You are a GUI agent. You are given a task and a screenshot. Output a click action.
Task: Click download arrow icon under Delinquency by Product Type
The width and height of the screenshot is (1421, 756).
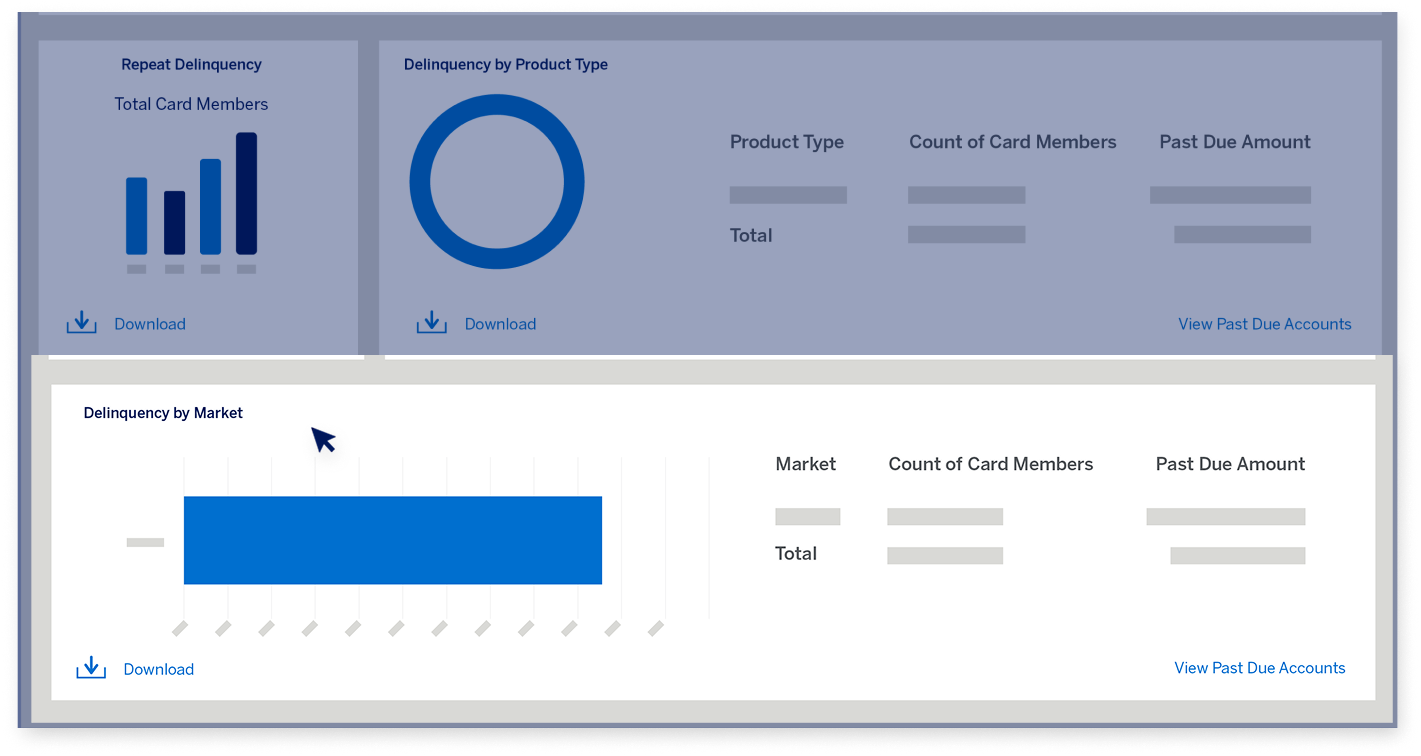pos(431,323)
